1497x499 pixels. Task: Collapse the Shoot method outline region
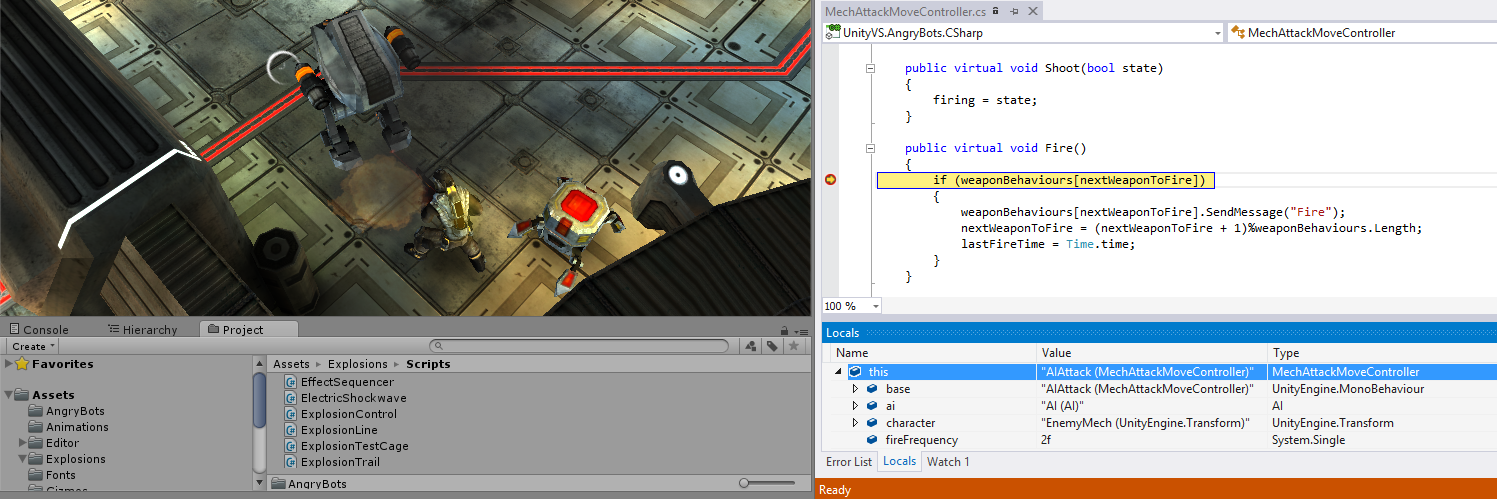(x=870, y=68)
